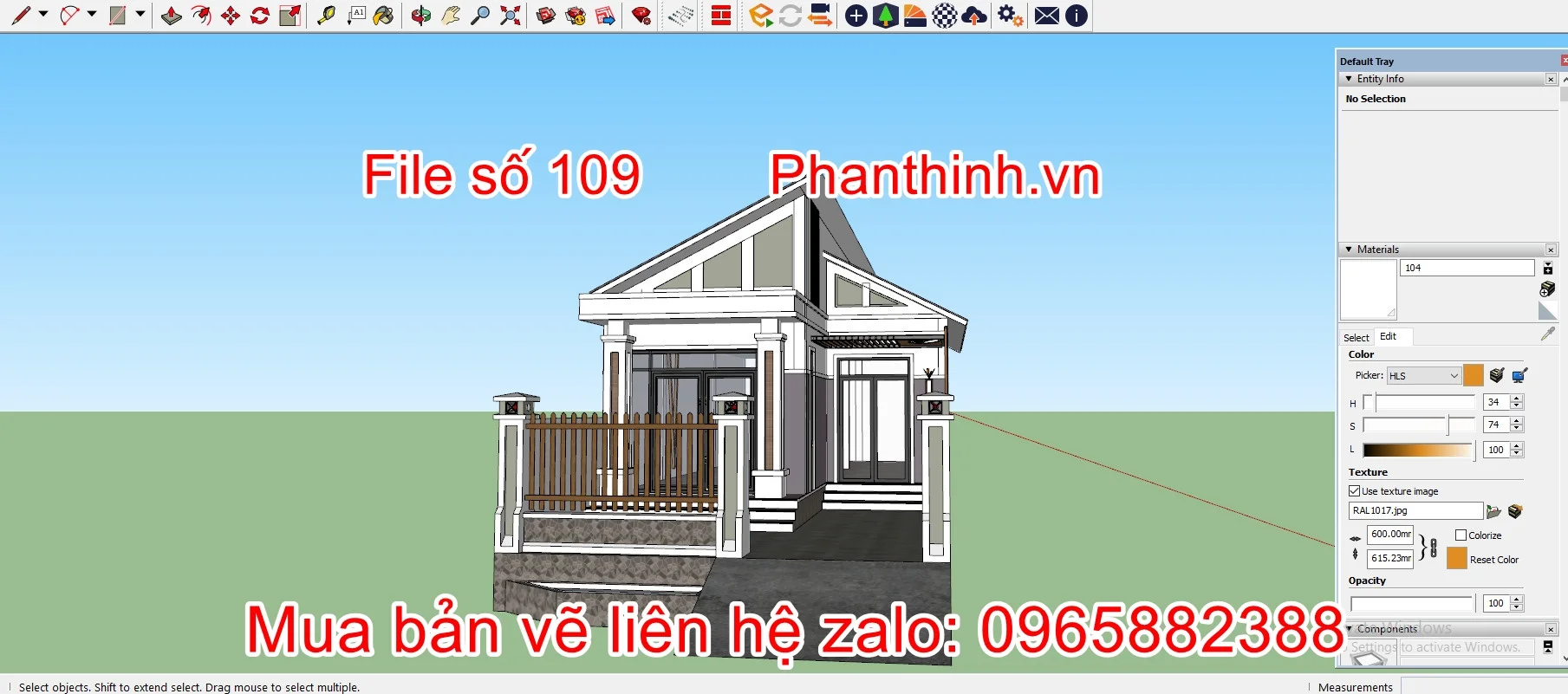Collapse the Components panel
1568x694 pixels.
pyautogui.click(x=1349, y=629)
